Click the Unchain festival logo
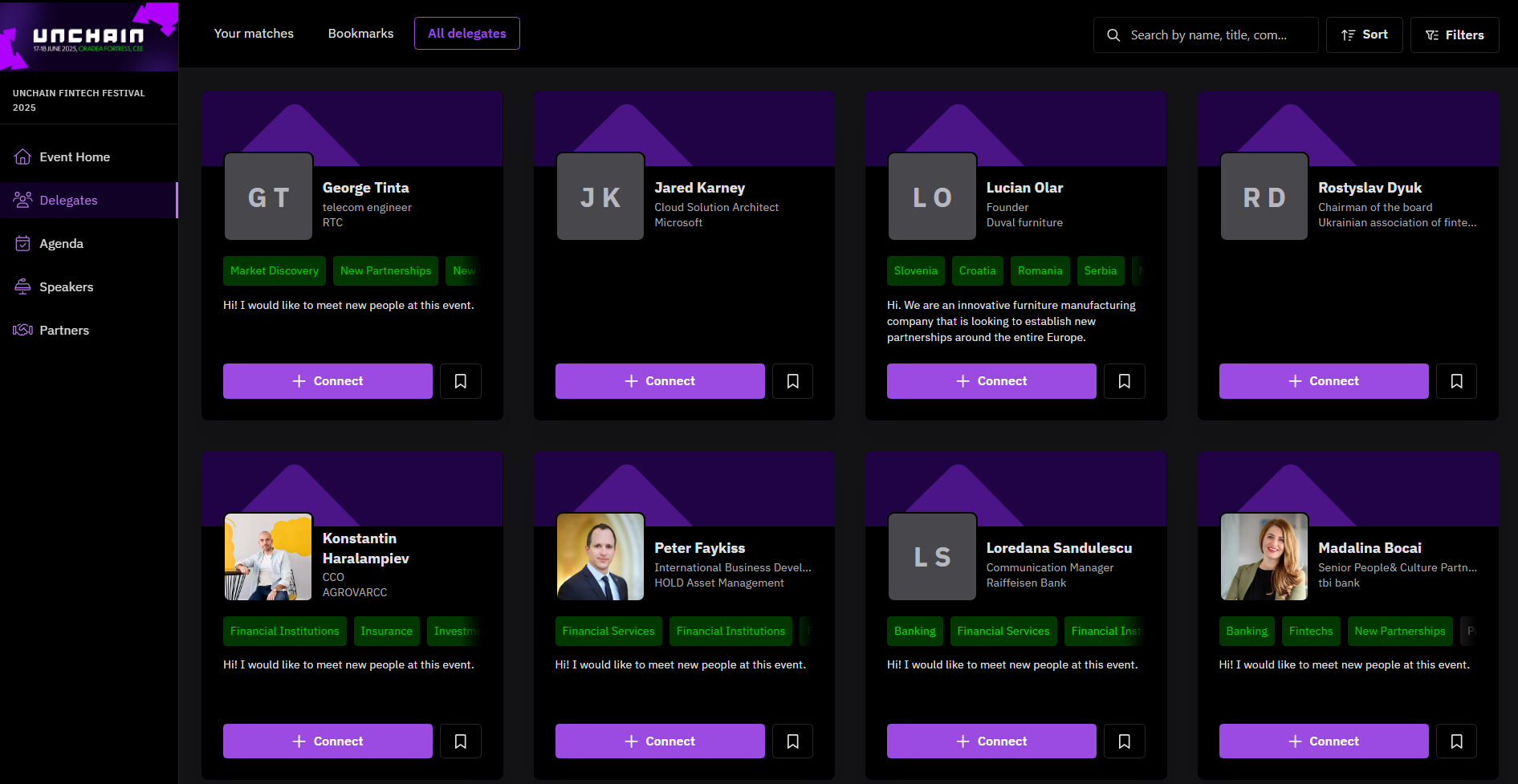Image resolution: width=1518 pixels, height=784 pixels. pos(89,36)
